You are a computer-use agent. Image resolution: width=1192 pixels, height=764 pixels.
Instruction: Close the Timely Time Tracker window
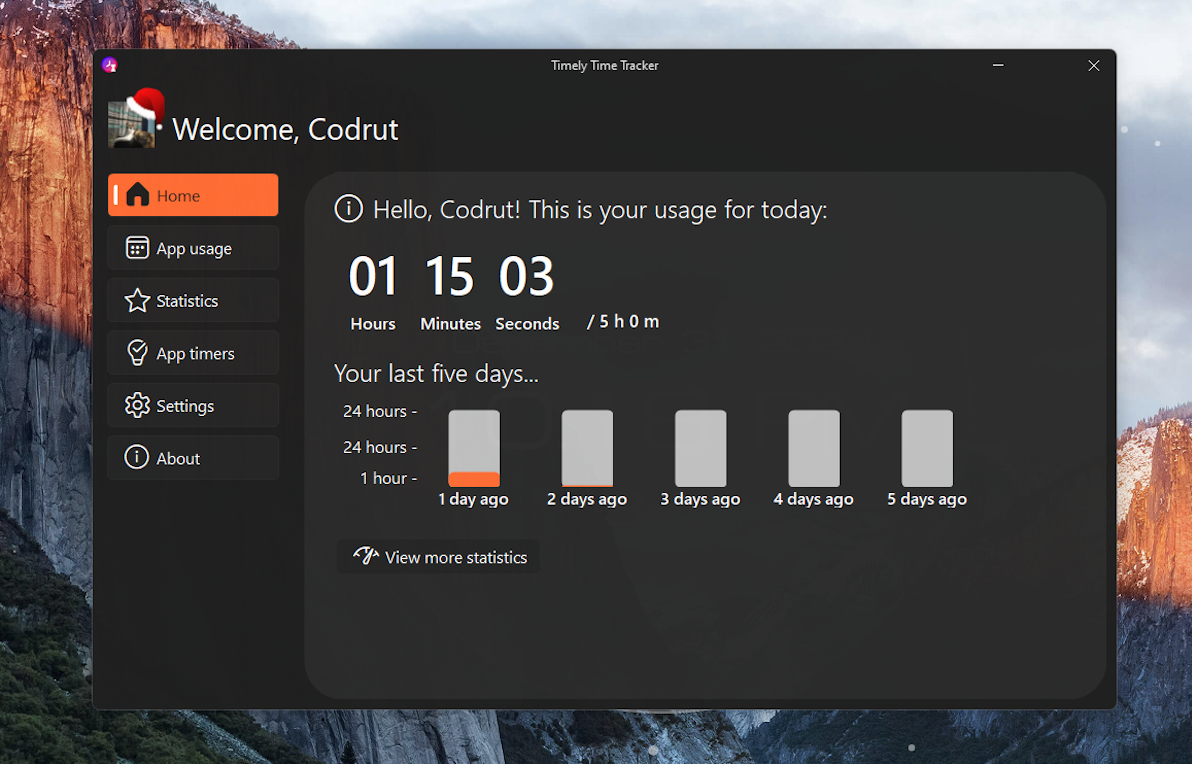1093,65
